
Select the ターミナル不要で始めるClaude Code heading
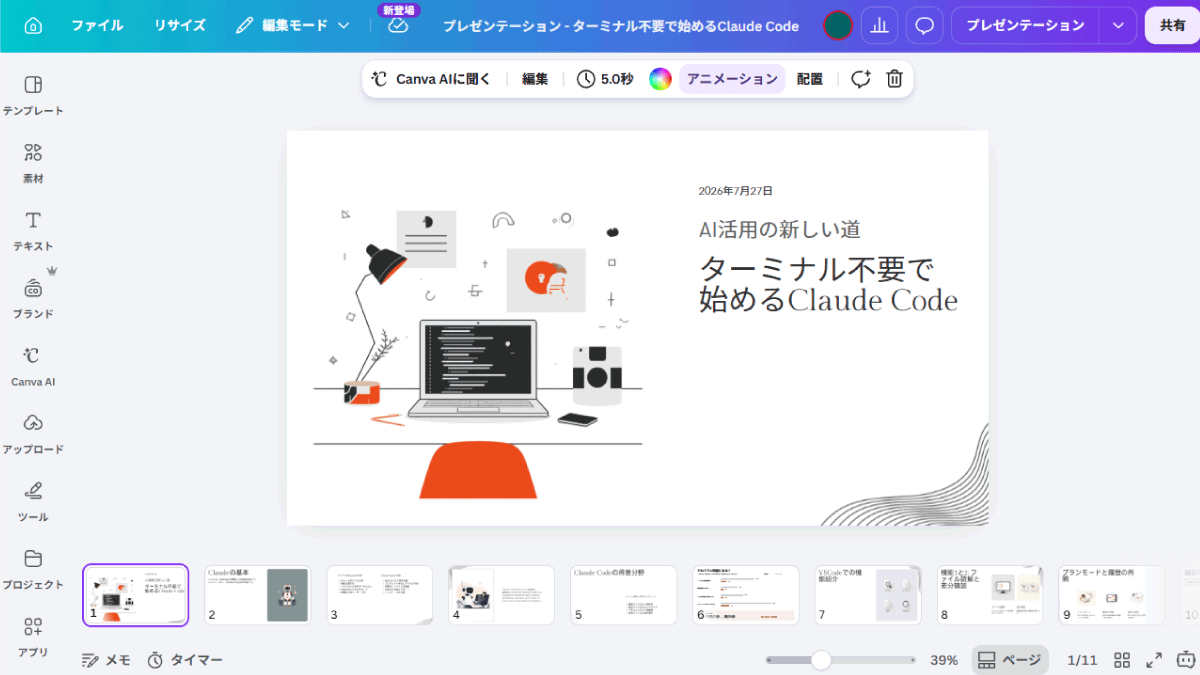point(828,284)
